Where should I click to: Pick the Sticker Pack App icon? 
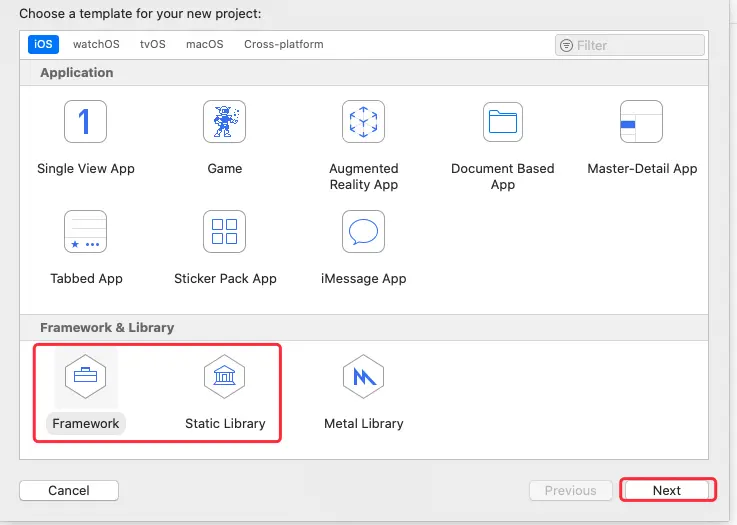224,232
